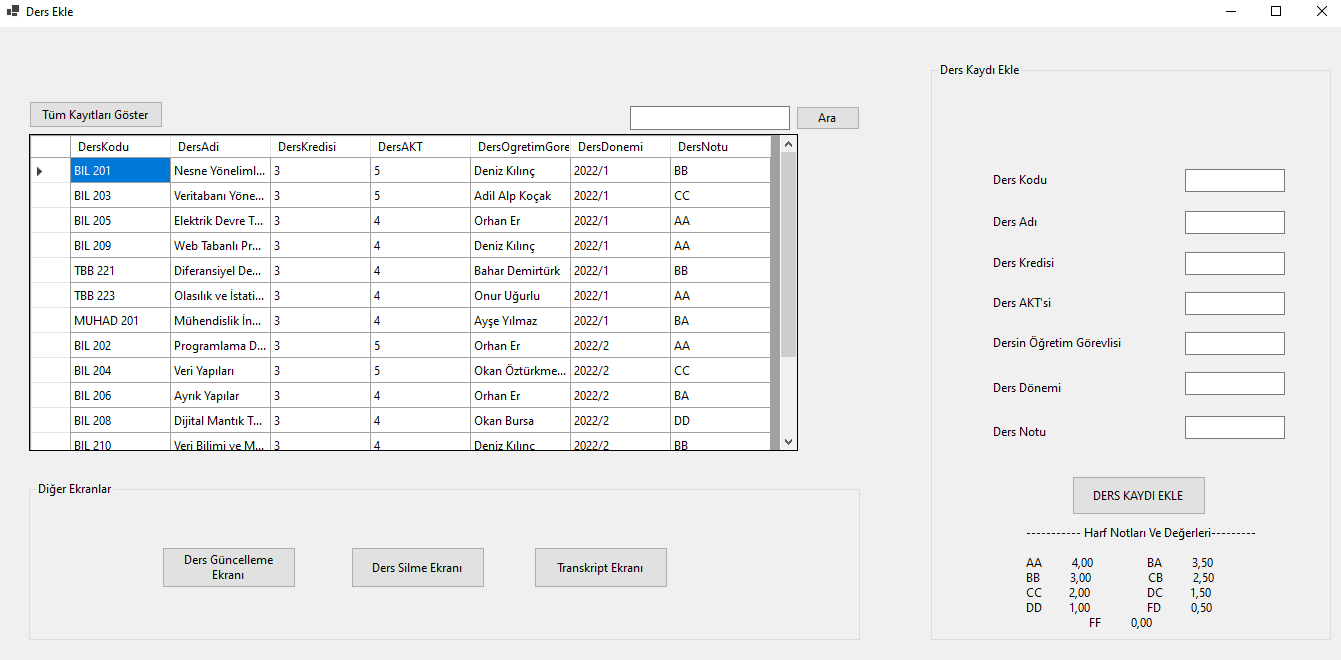Click the Ders Ekle window icon
Screen dimensions: 1341x660
tap(13, 11)
